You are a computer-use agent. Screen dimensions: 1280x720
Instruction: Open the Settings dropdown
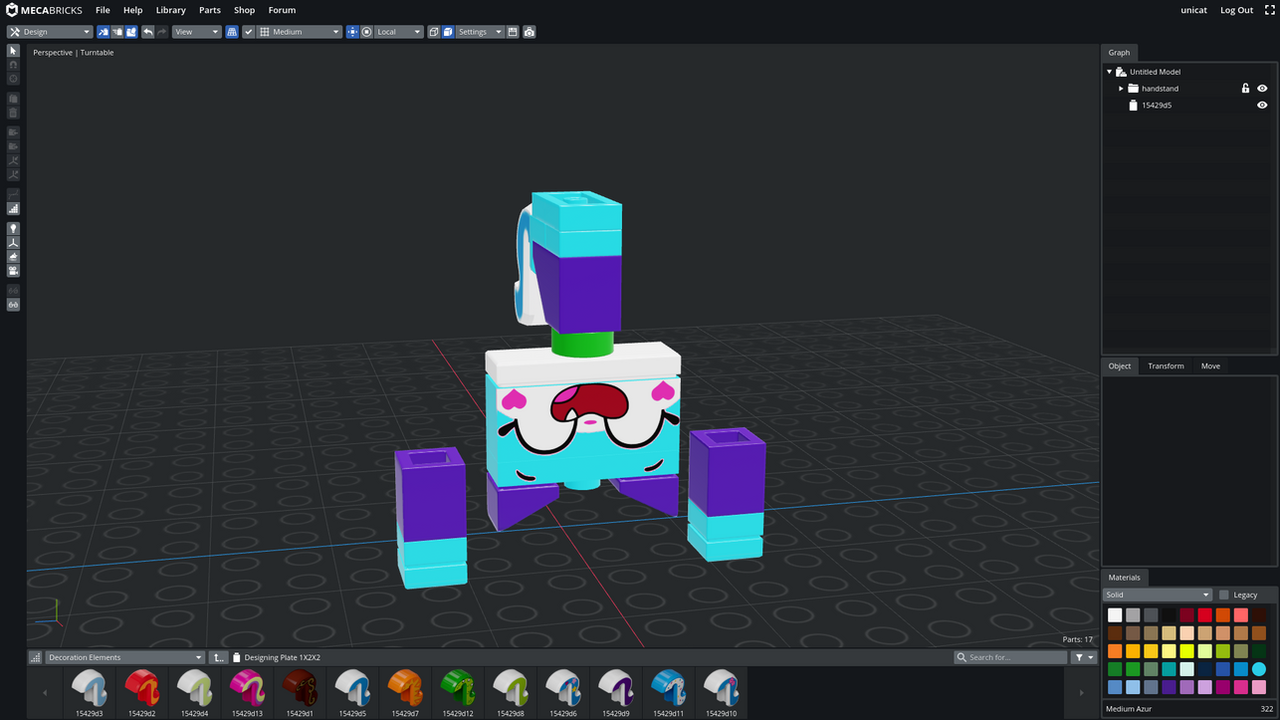click(480, 32)
